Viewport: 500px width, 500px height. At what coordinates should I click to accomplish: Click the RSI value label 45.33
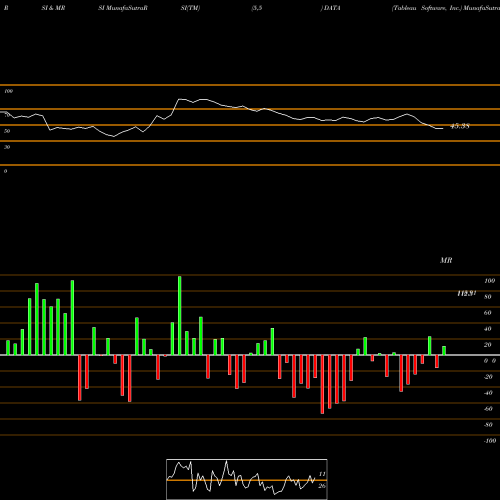tap(460, 126)
